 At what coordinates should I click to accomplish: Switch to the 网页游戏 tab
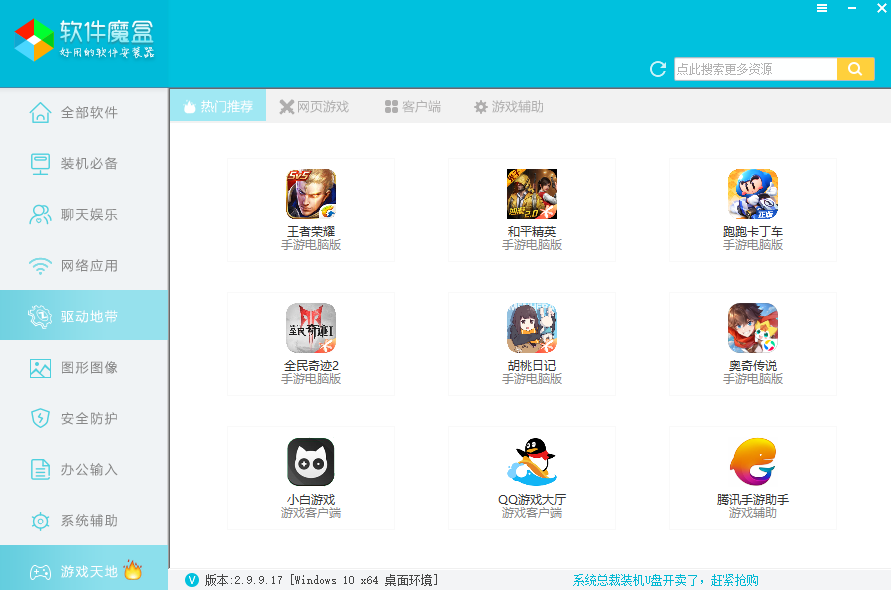point(314,106)
